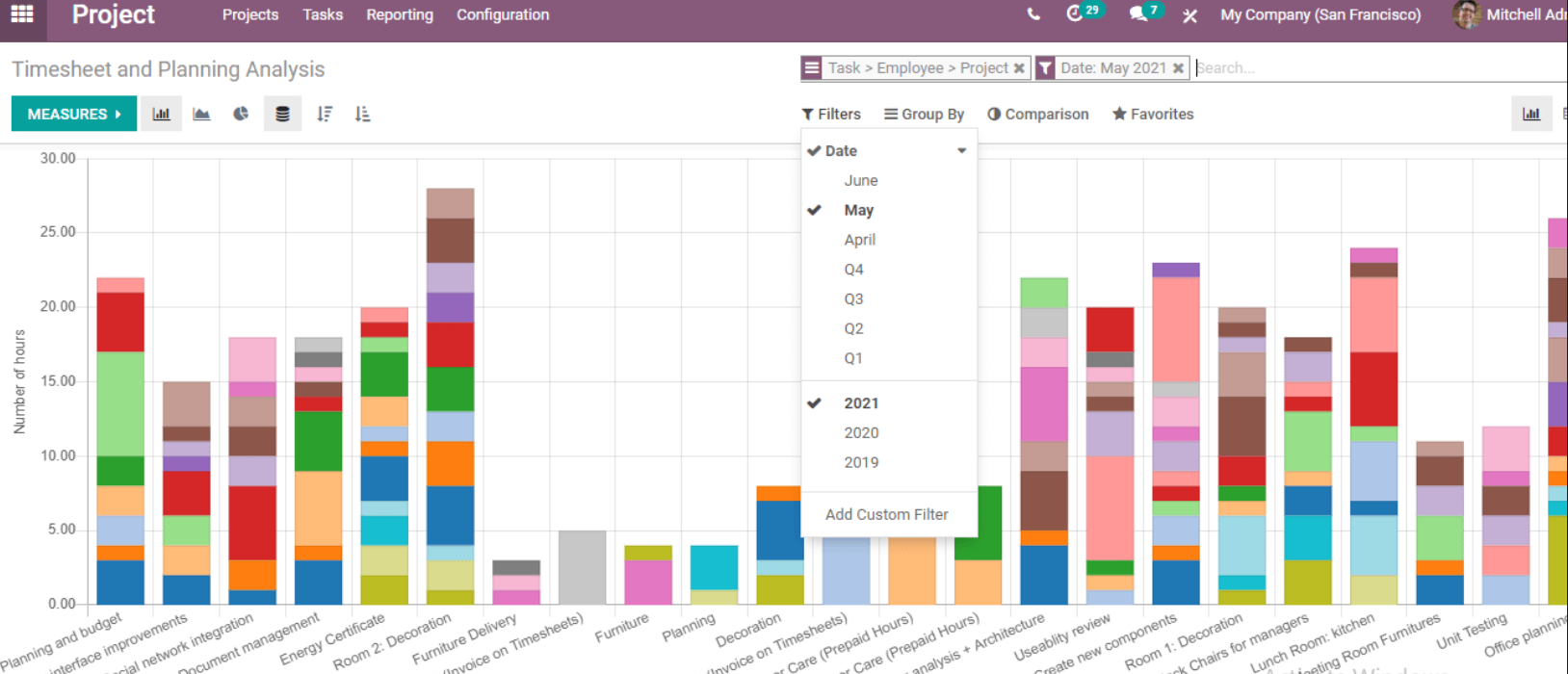Open the Comparison dropdown
1568x674 pixels.
[1038, 114]
